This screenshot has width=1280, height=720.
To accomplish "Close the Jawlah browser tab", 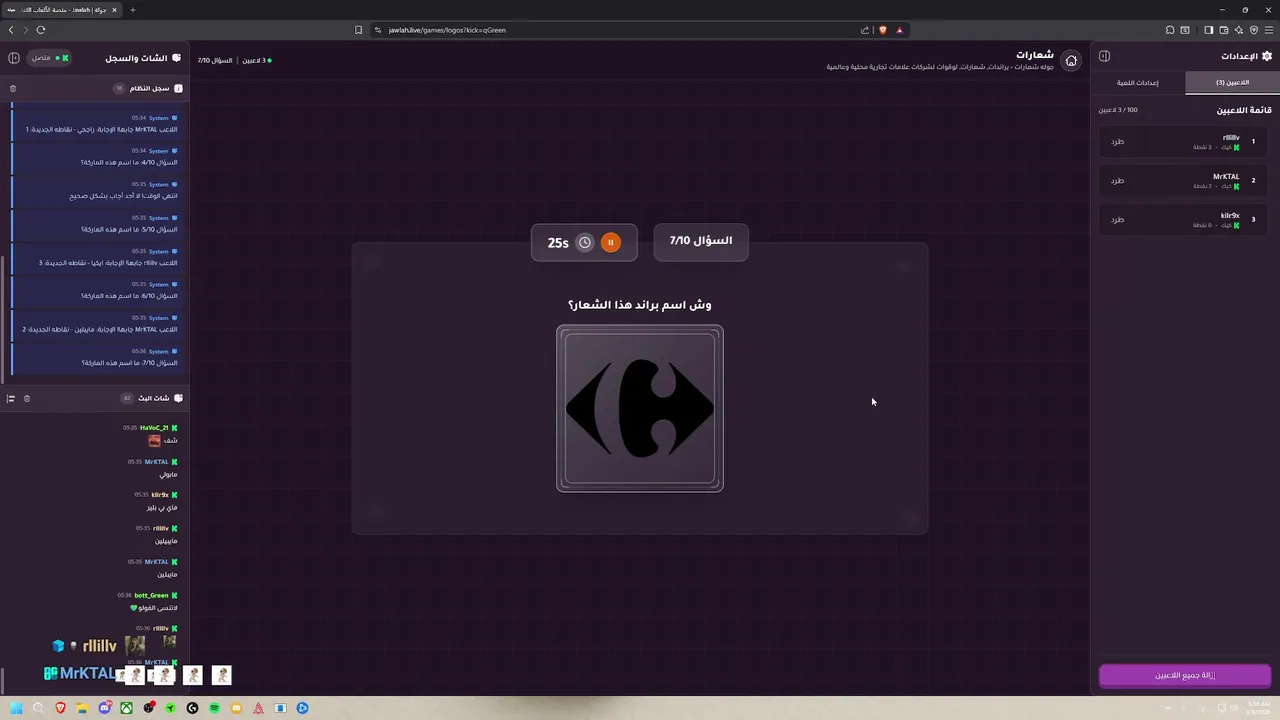I will 114,10.
